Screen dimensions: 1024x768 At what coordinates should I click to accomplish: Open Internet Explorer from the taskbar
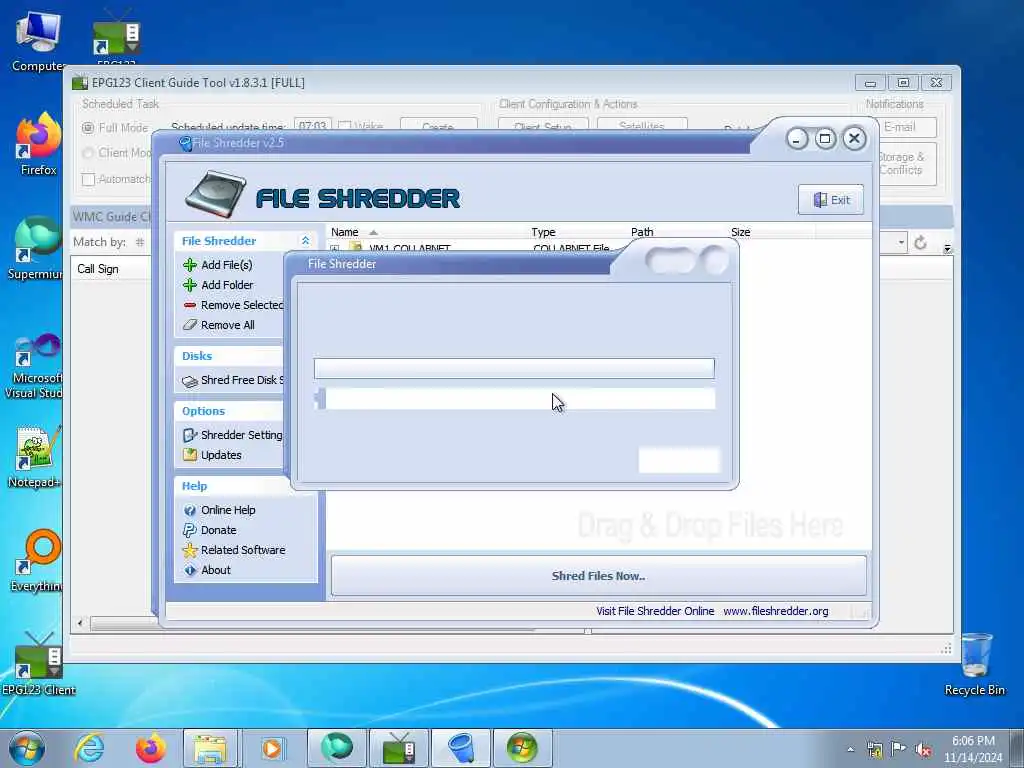89,748
